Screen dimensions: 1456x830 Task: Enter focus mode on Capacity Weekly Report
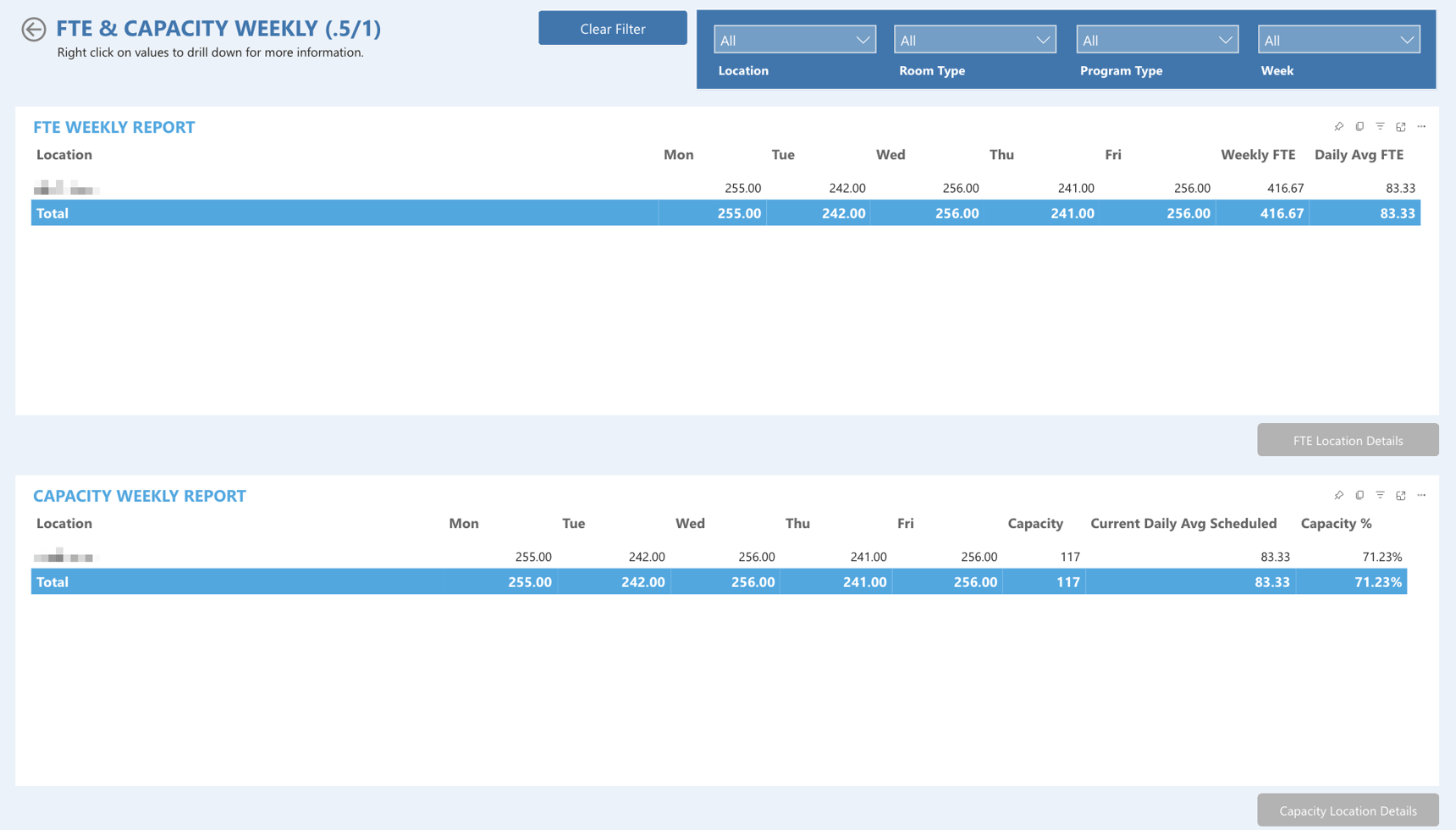(x=1401, y=495)
